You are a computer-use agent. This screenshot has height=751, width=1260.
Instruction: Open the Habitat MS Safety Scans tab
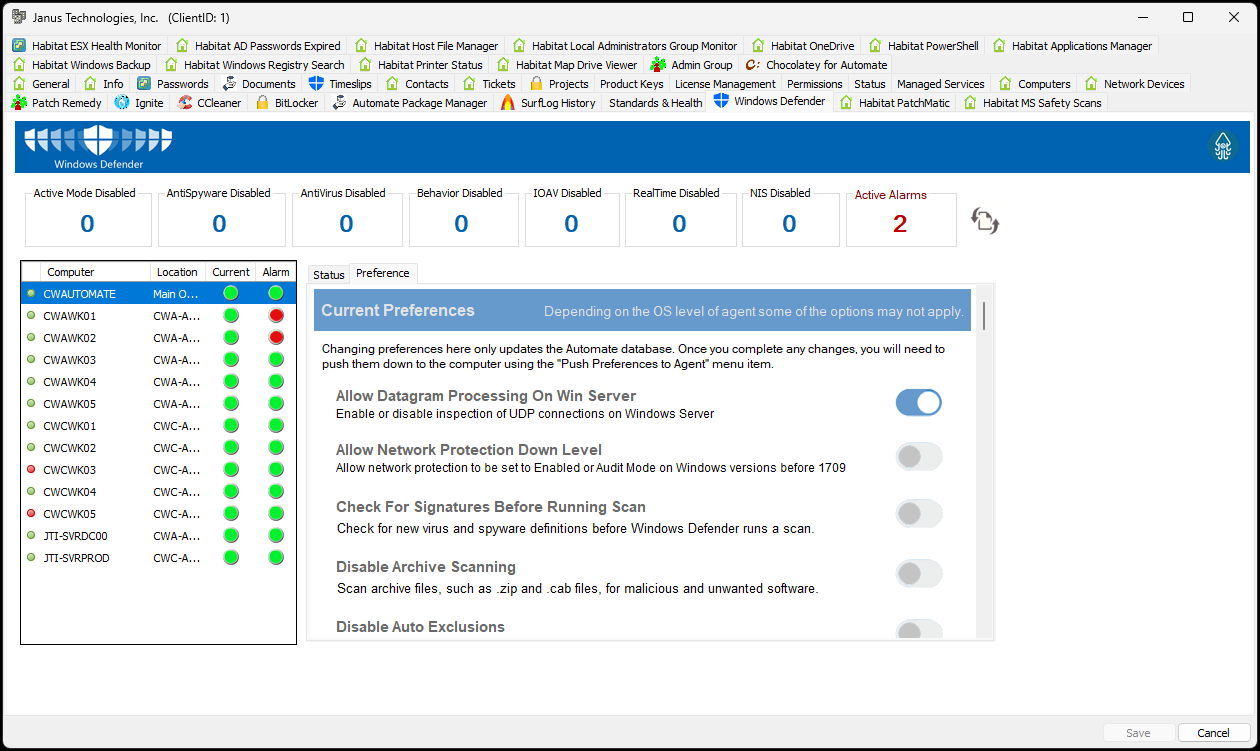[x=1032, y=103]
